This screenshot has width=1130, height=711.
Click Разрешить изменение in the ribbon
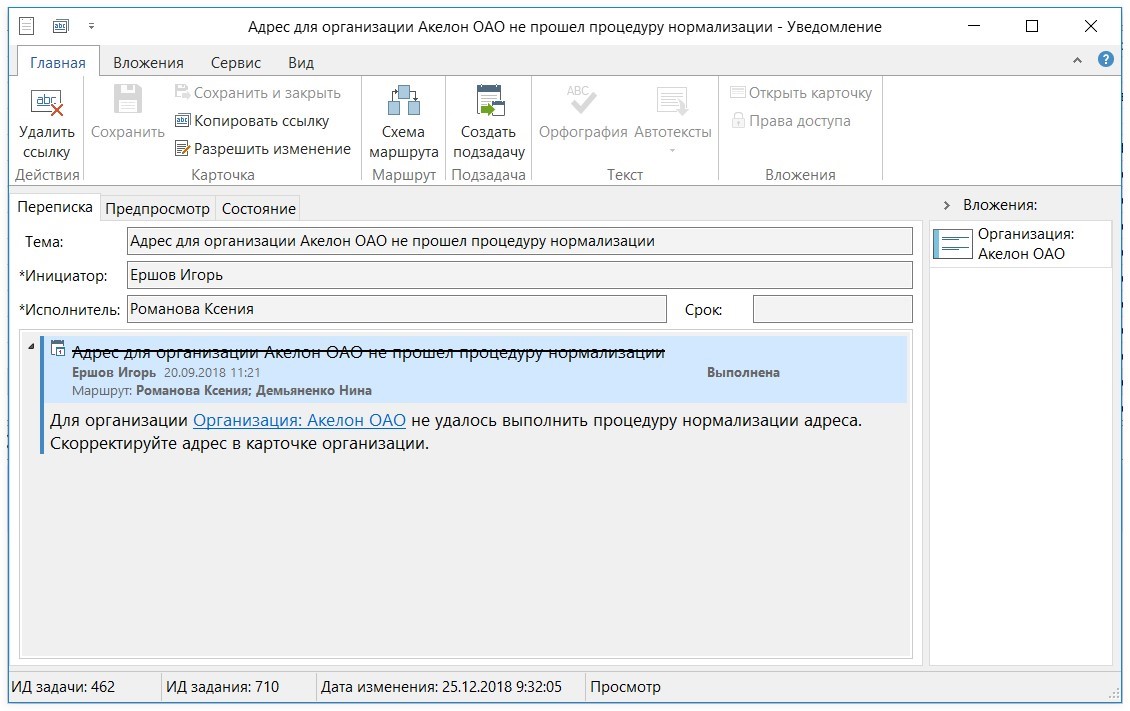[x=263, y=149]
